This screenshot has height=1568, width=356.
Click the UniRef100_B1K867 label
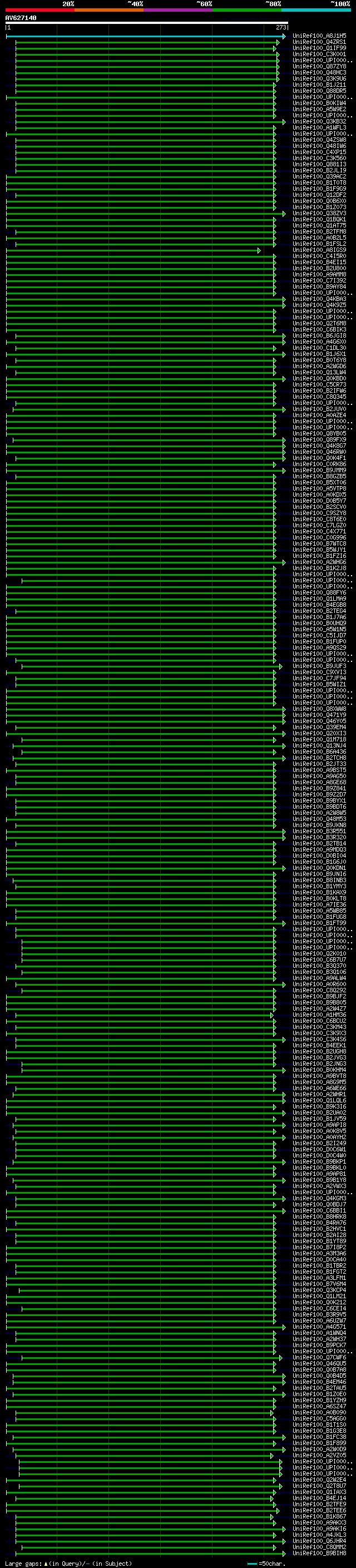pyautogui.click(x=319, y=1516)
